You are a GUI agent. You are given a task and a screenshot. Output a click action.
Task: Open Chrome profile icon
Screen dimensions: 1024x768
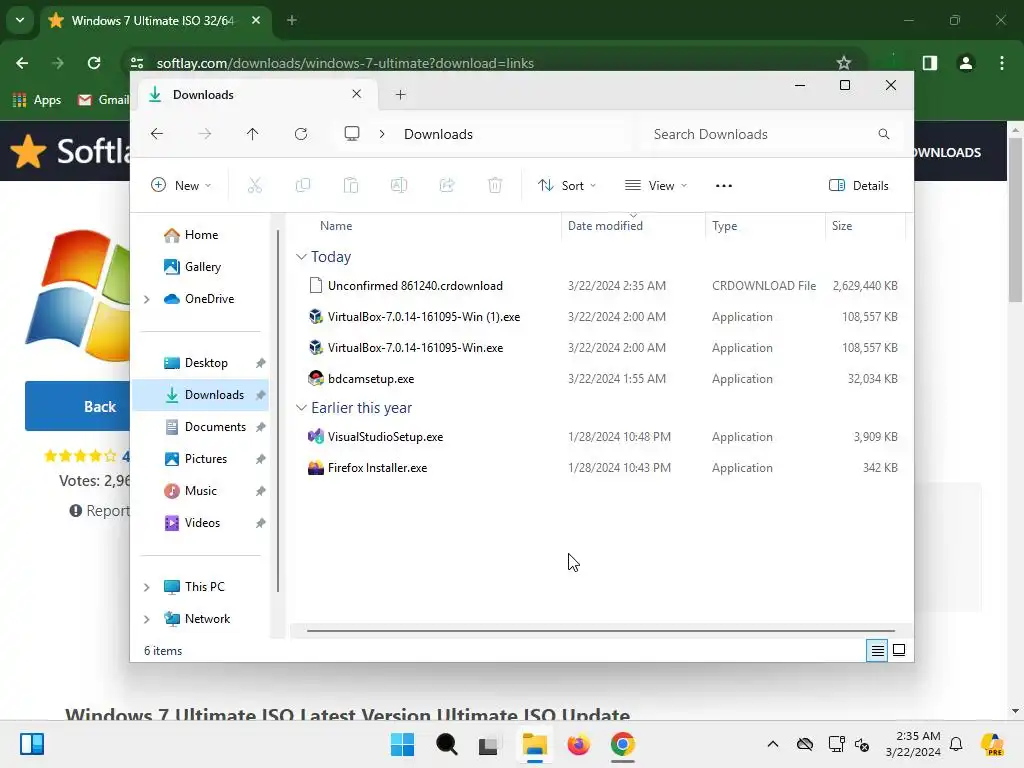(x=966, y=63)
